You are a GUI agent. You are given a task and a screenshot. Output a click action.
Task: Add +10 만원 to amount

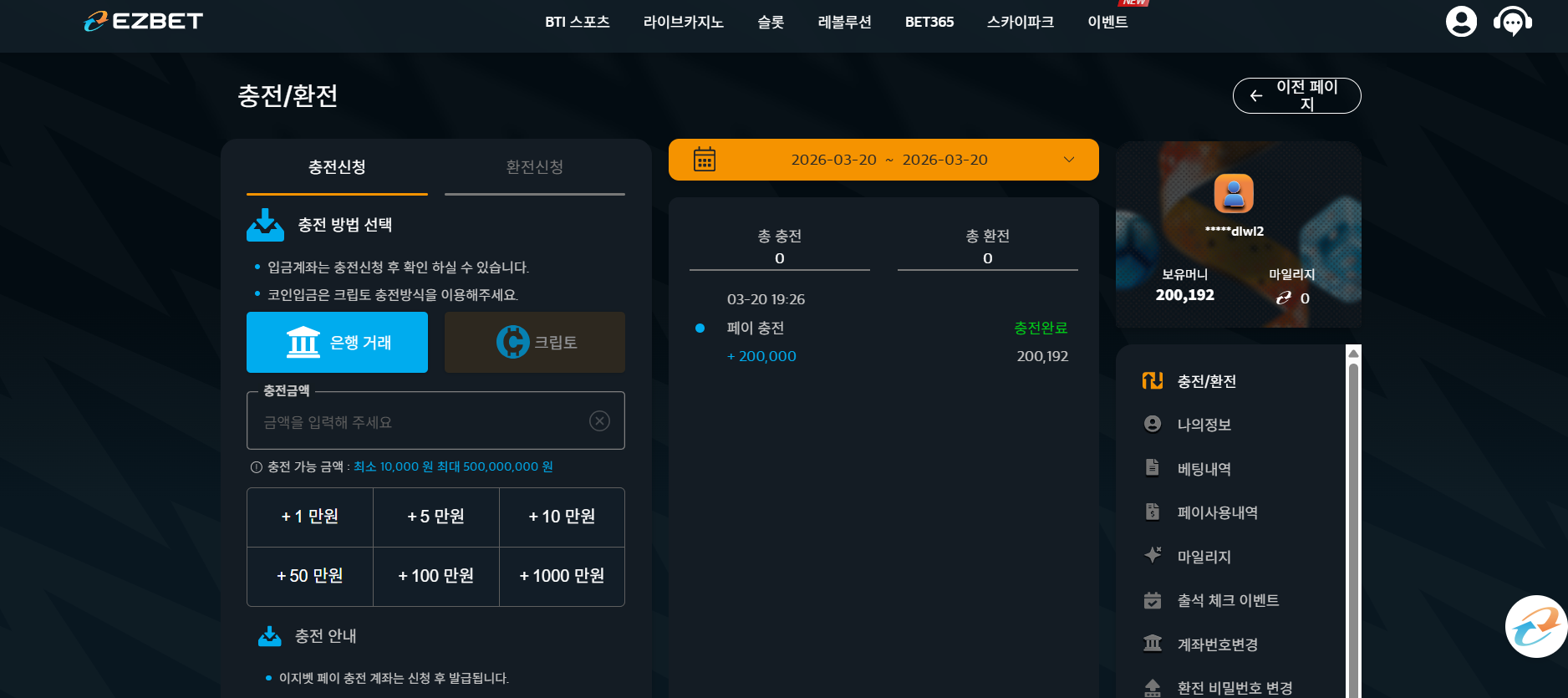tap(562, 517)
